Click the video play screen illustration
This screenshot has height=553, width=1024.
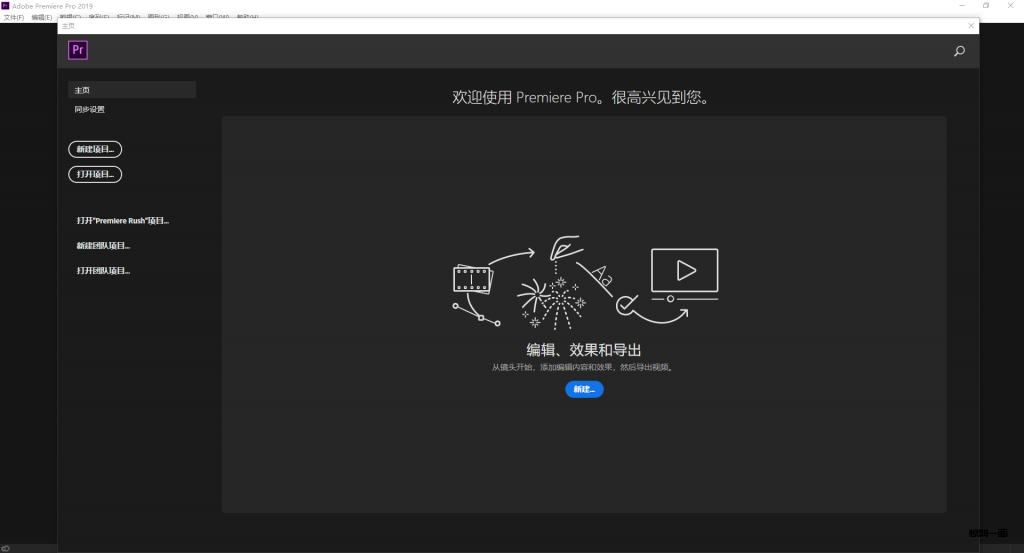pyautogui.click(x=684, y=272)
